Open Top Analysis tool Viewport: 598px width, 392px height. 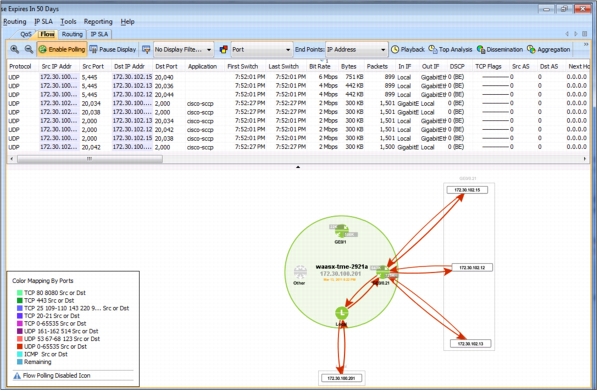pos(450,50)
